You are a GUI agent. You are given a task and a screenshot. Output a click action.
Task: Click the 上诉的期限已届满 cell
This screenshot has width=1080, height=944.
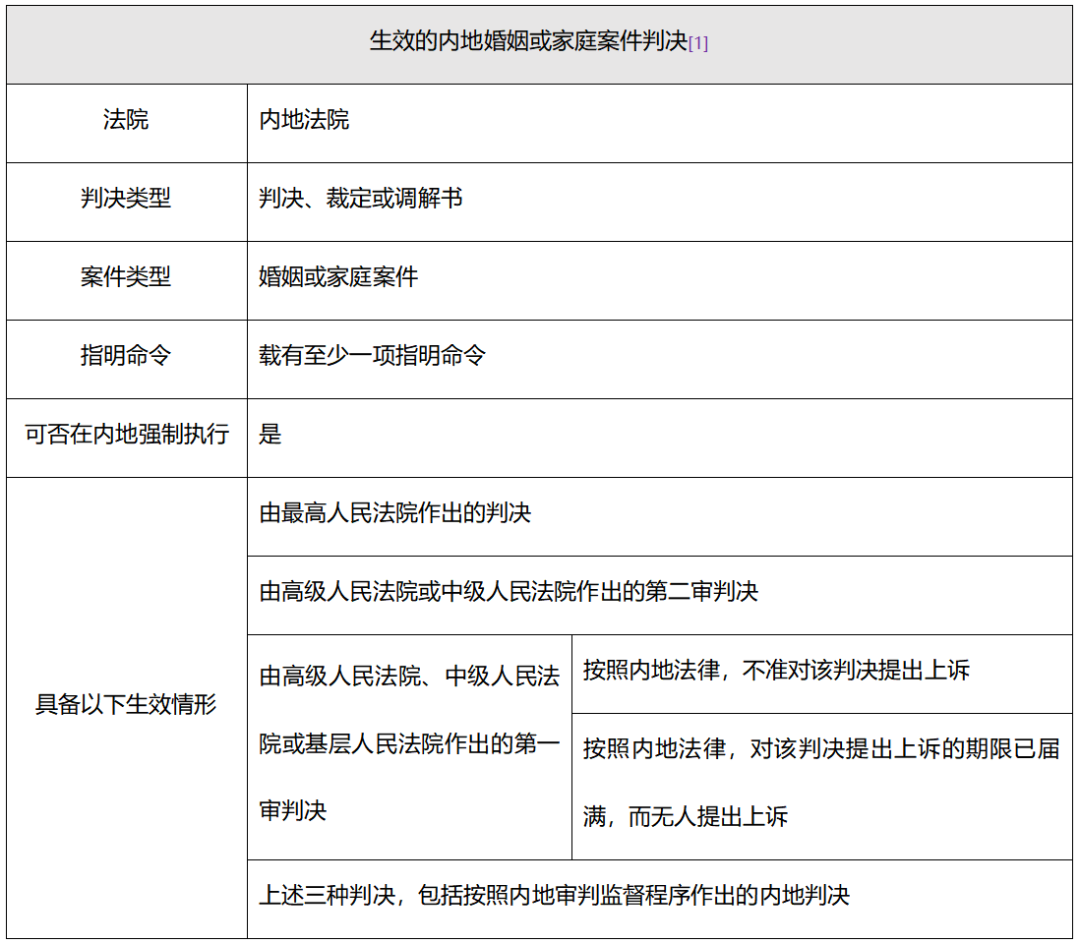pyautogui.click(x=822, y=786)
